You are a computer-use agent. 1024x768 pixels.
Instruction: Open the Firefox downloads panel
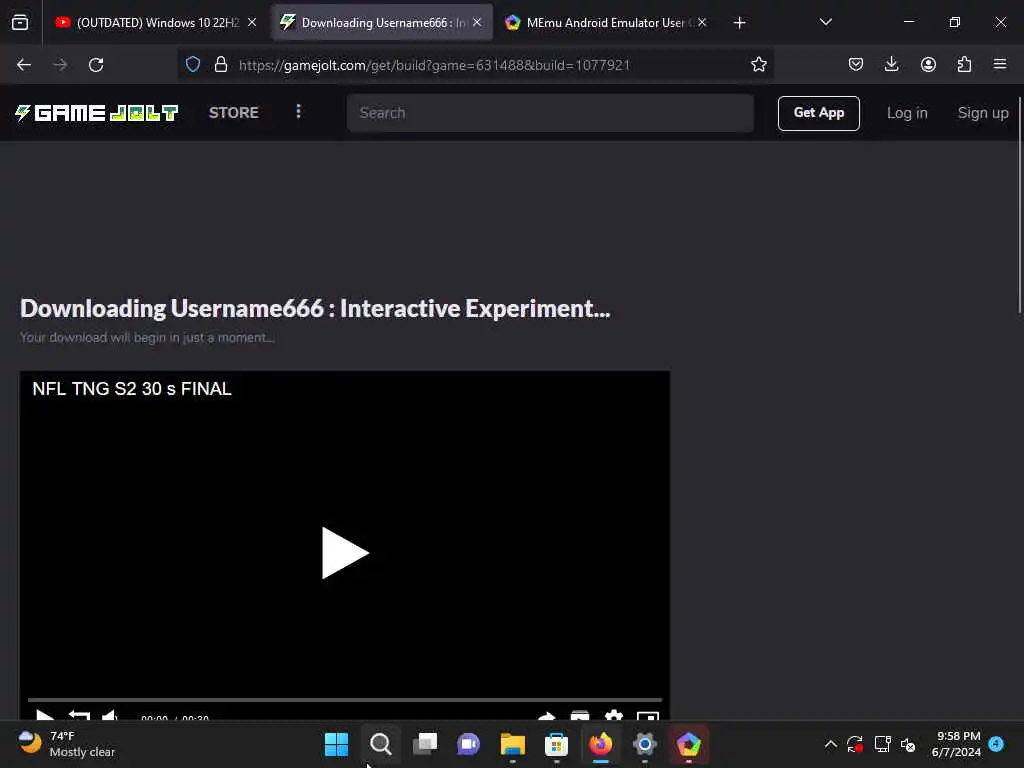coord(891,64)
